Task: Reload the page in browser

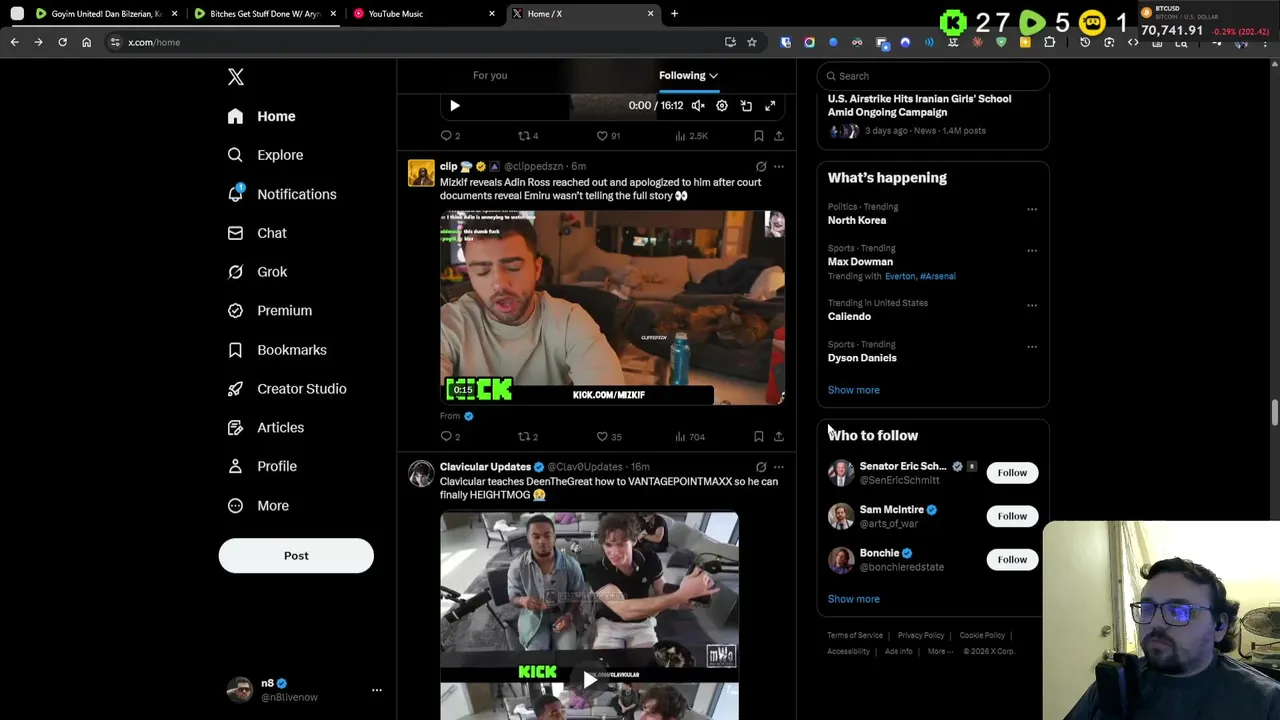Action: (x=62, y=42)
